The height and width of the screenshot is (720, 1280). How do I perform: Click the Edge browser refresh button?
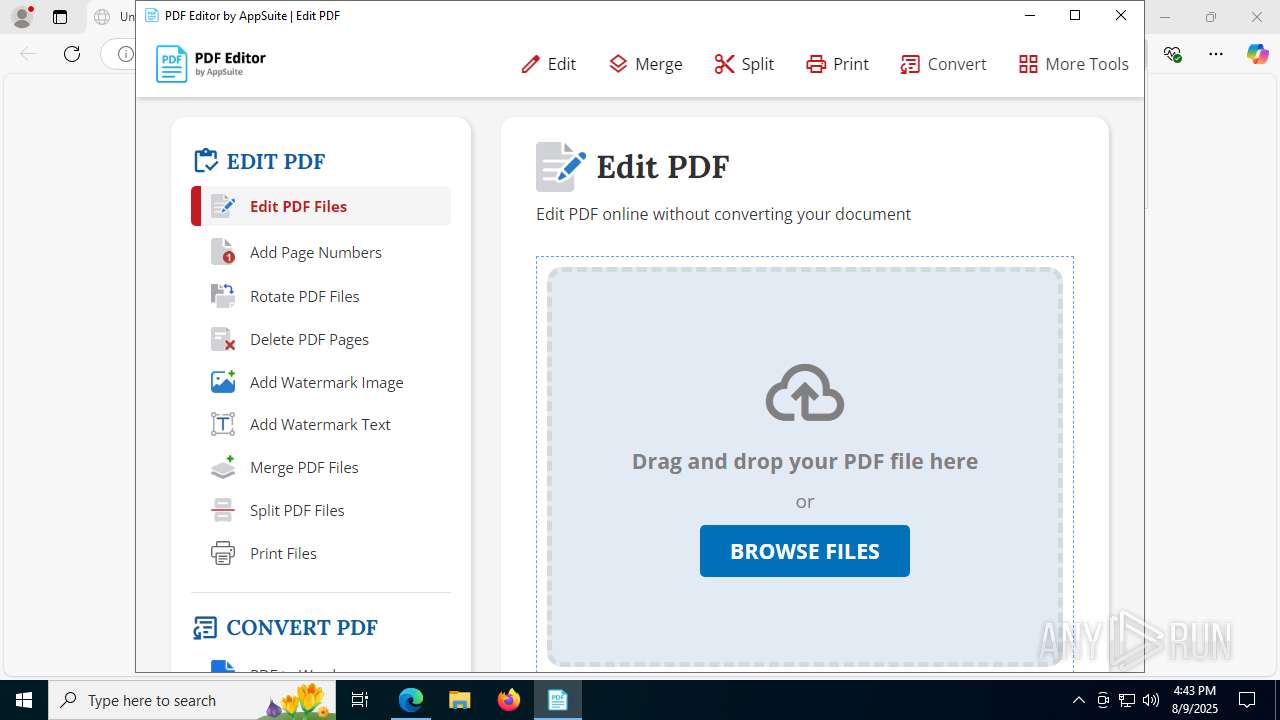point(72,54)
